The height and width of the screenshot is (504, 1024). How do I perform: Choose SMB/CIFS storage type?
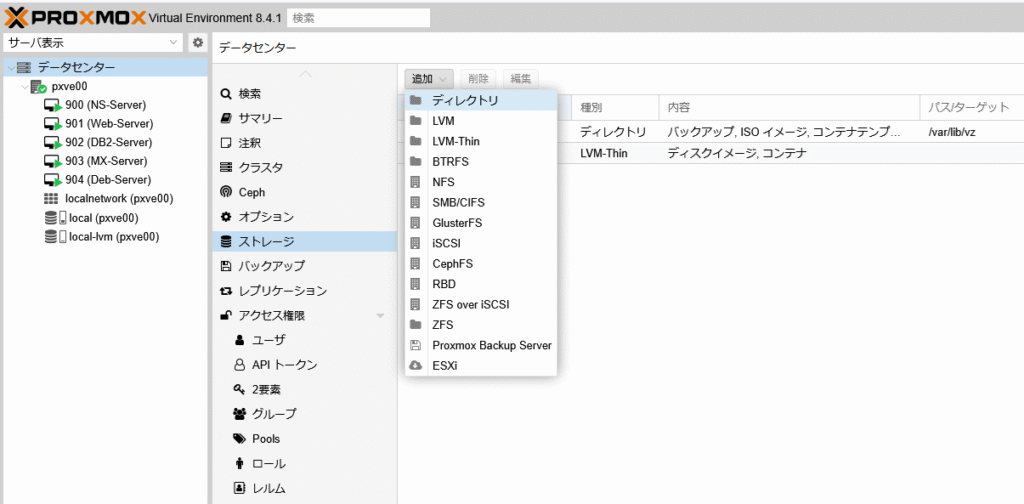481,202
